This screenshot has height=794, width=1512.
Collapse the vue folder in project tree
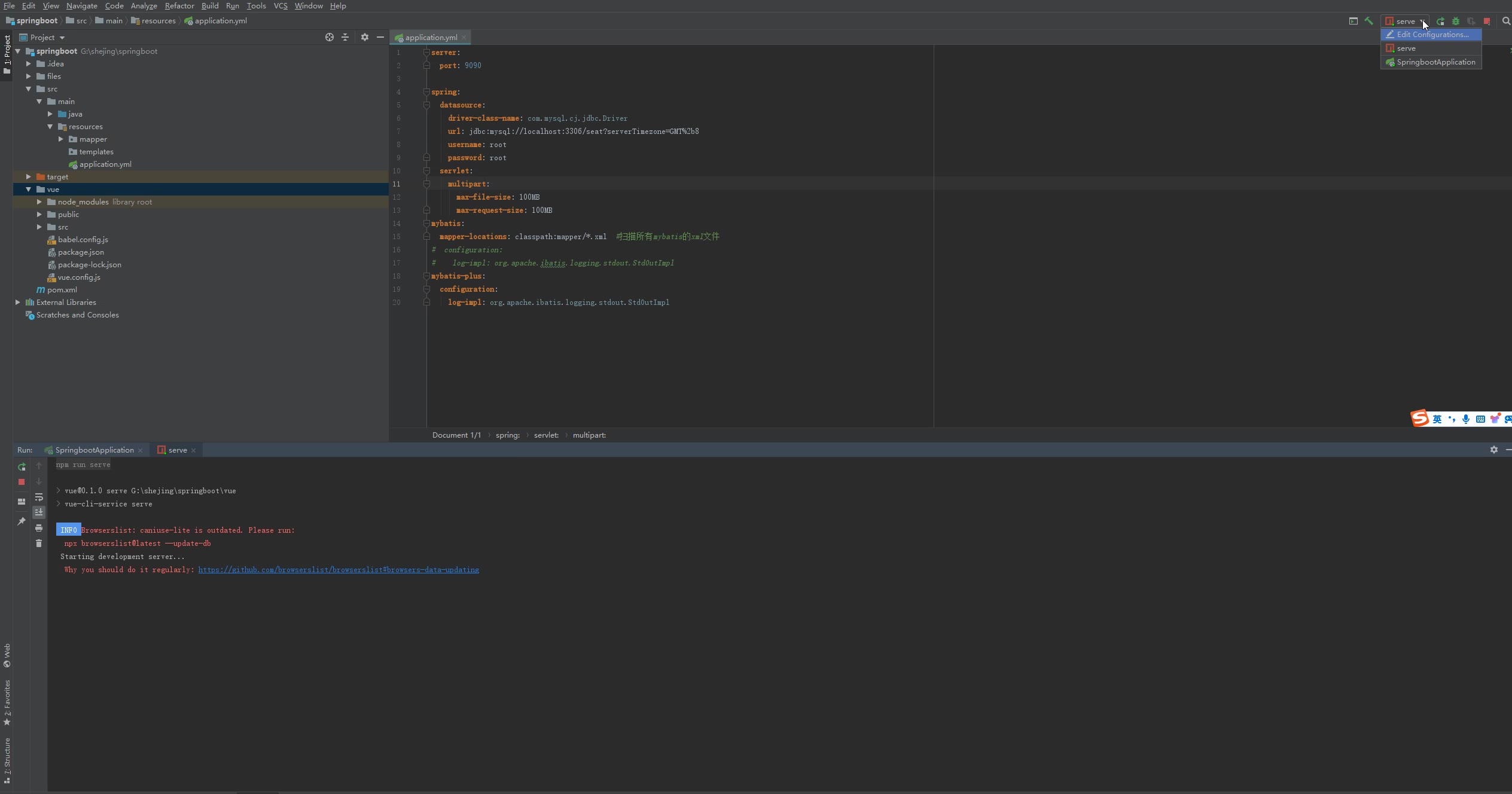(x=28, y=190)
